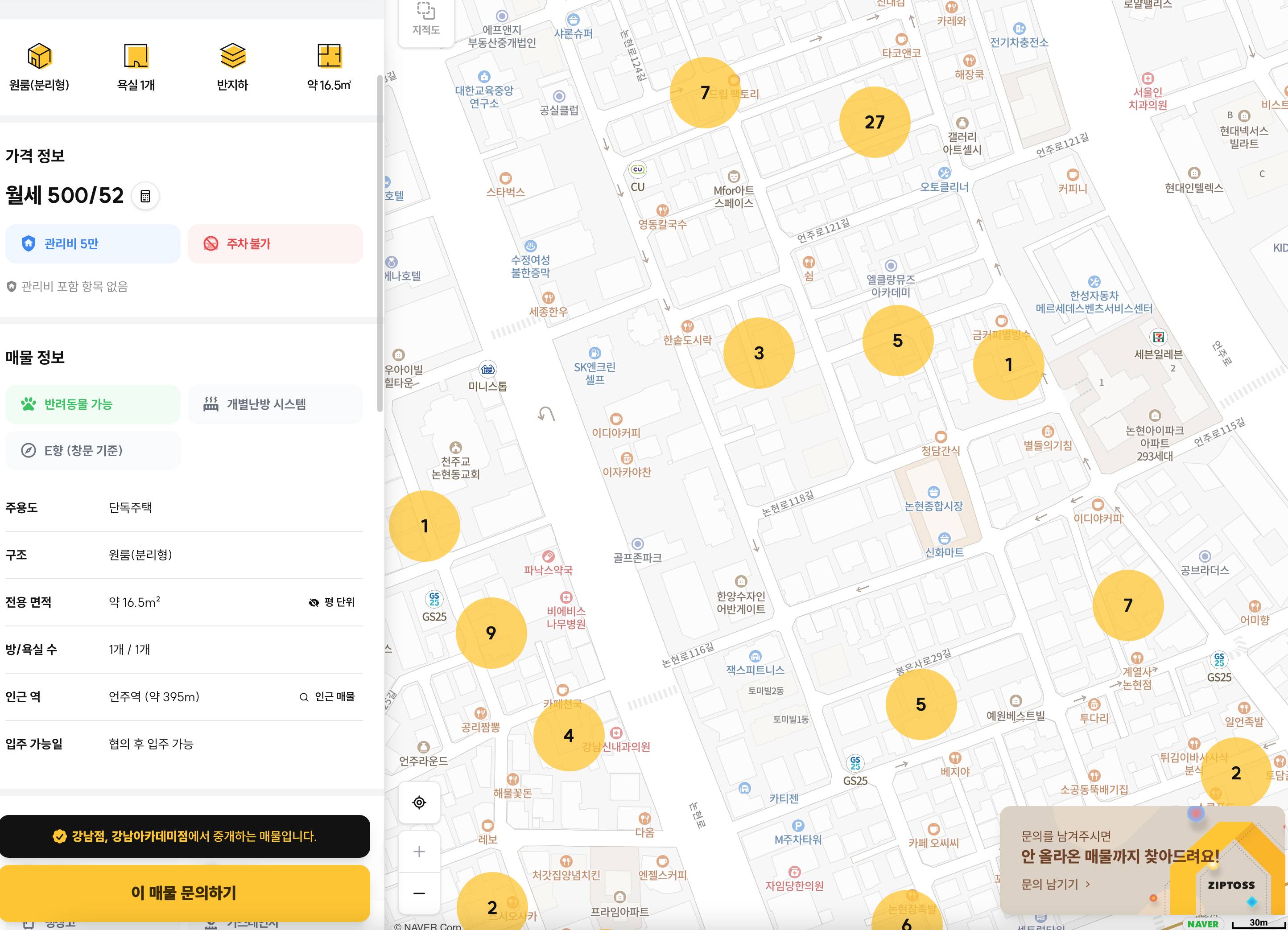
Task: Zoom out with the minus button
Action: pyautogui.click(x=419, y=893)
